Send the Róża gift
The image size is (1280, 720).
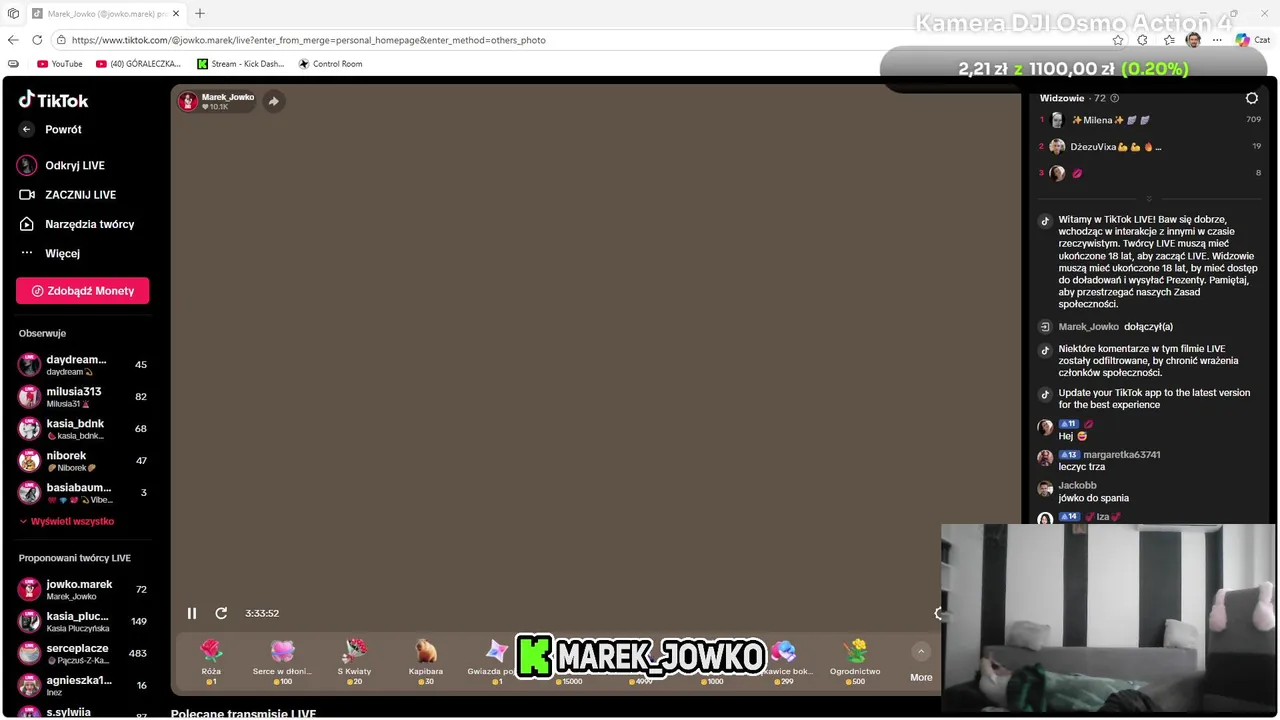coord(211,662)
